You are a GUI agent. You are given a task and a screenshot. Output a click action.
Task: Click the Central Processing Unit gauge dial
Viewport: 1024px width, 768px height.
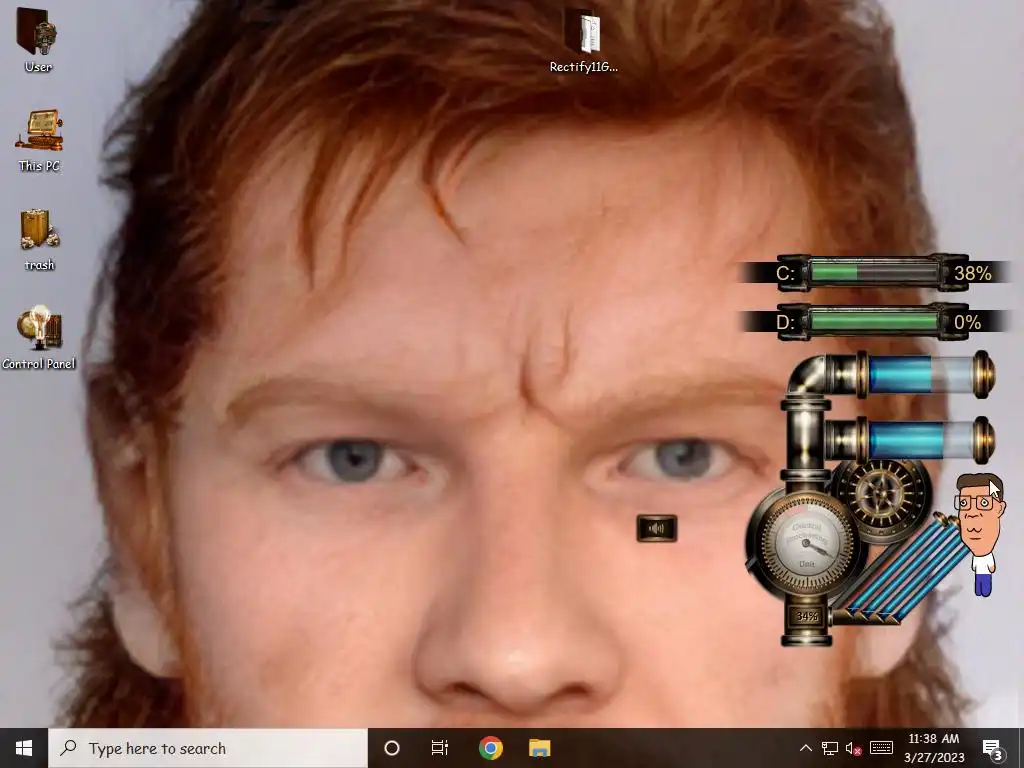click(x=807, y=544)
